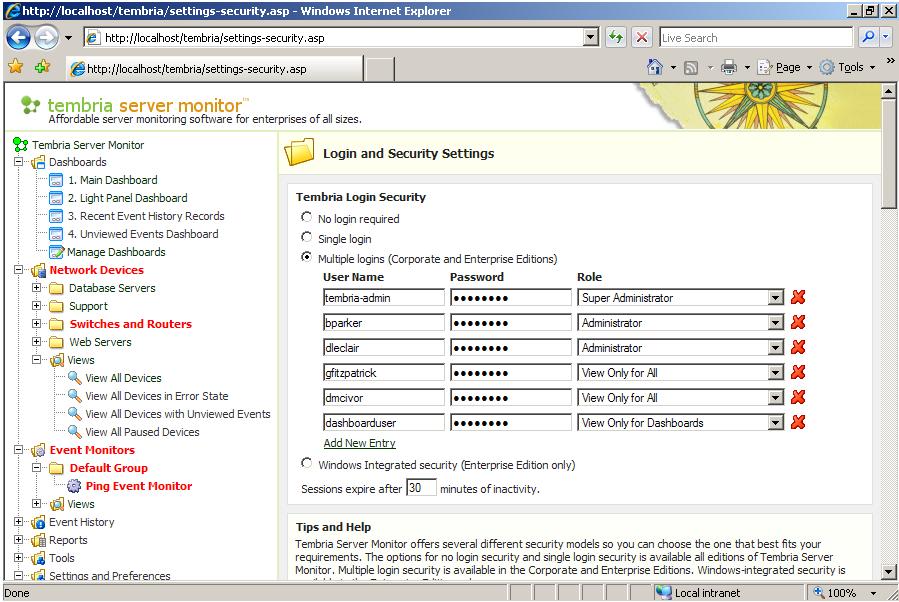Click the scrollbar down arrow

point(888,572)
